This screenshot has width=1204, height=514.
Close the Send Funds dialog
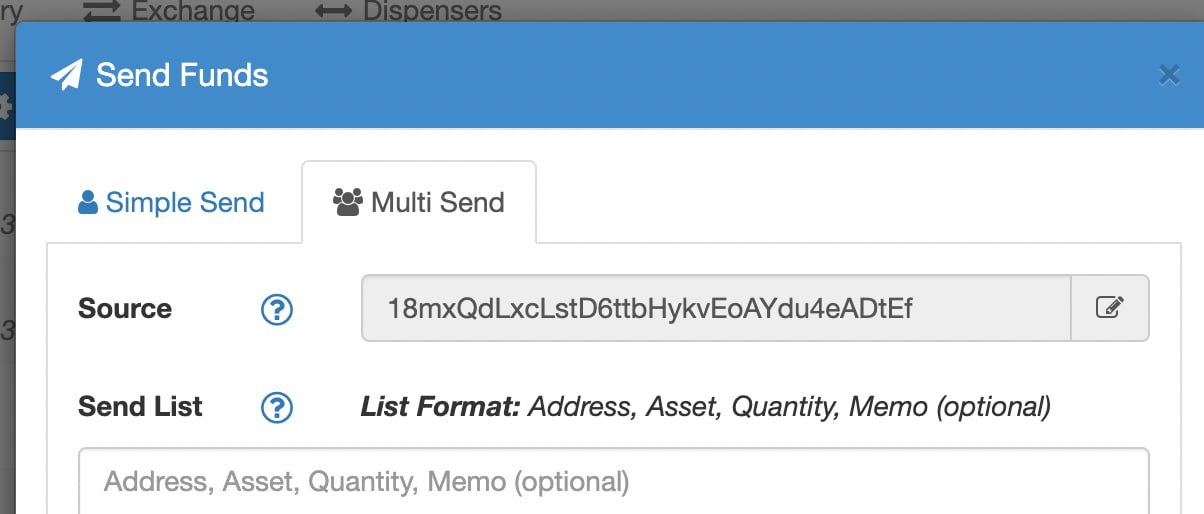tap(1168, 75)
